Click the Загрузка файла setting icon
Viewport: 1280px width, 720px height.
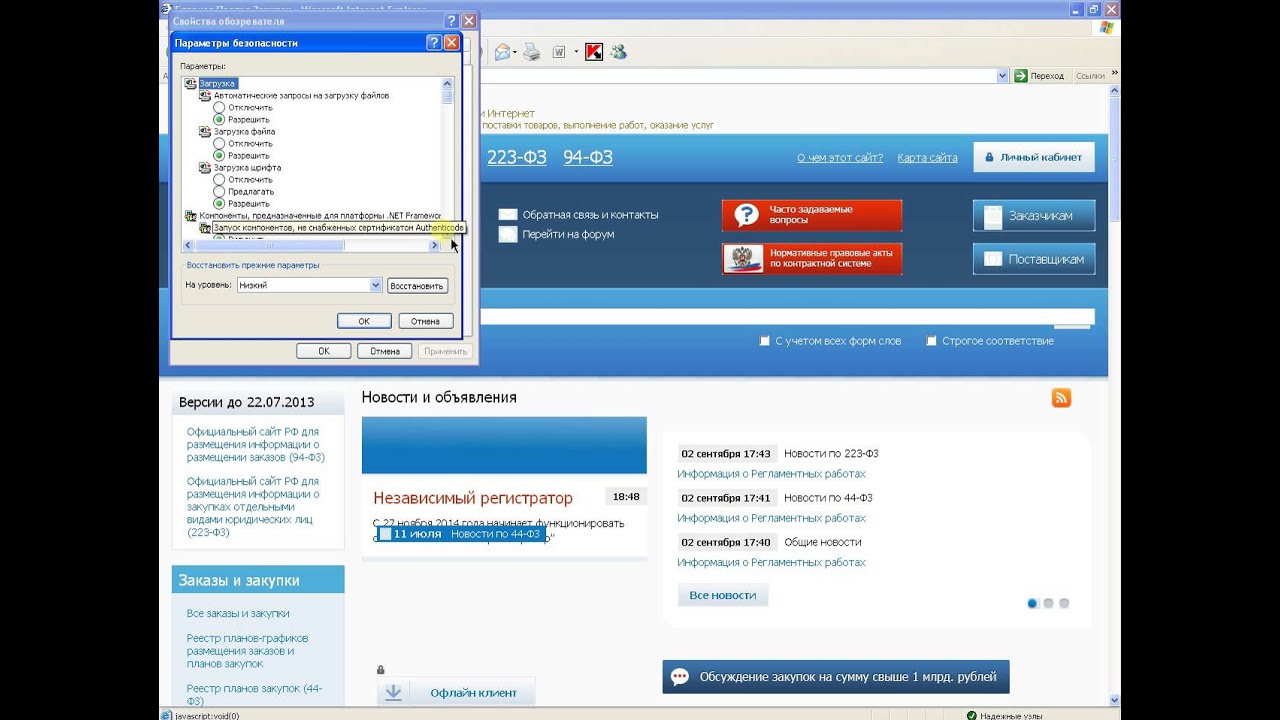205,132
